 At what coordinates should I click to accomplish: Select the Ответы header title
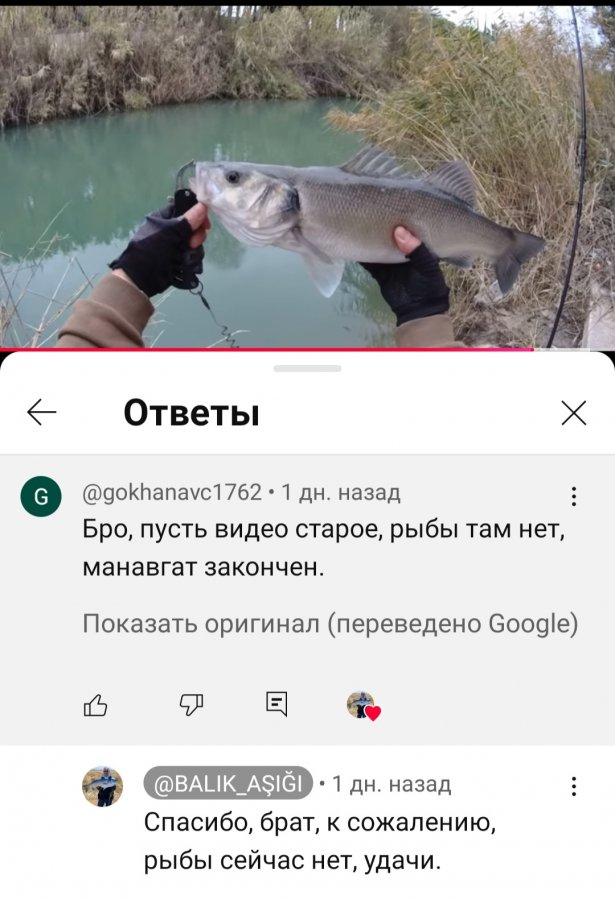[x=192, y=413]
